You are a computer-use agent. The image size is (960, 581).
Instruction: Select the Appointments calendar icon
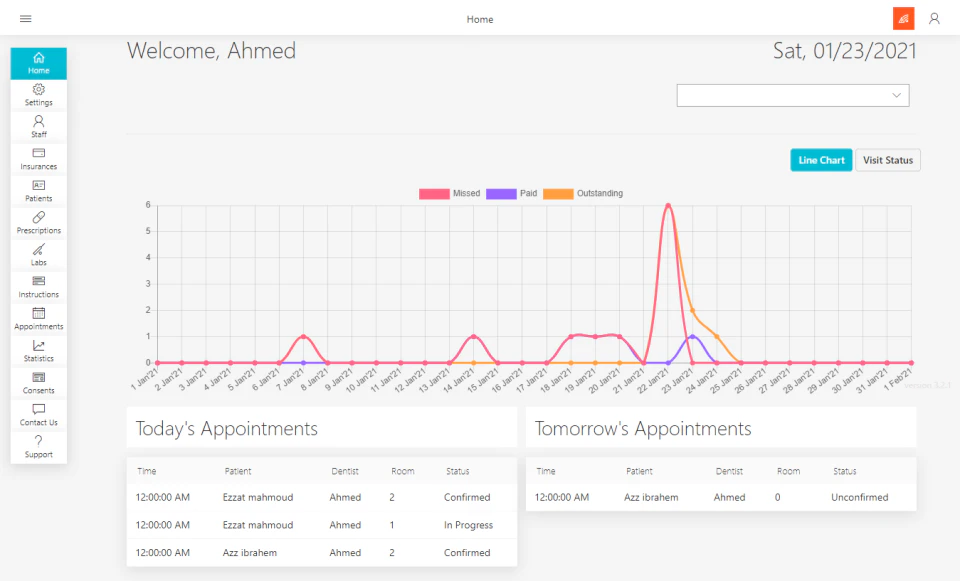pos(38,318)
